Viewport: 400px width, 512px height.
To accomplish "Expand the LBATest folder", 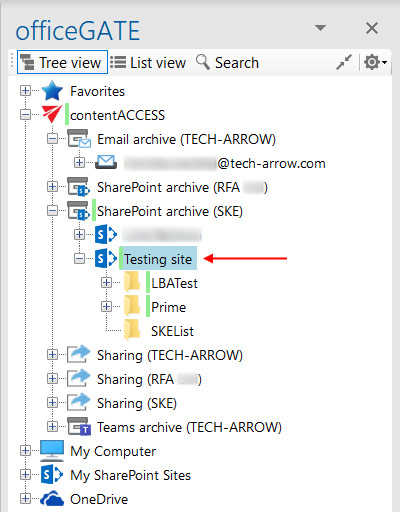I will [x=106, y=283].
